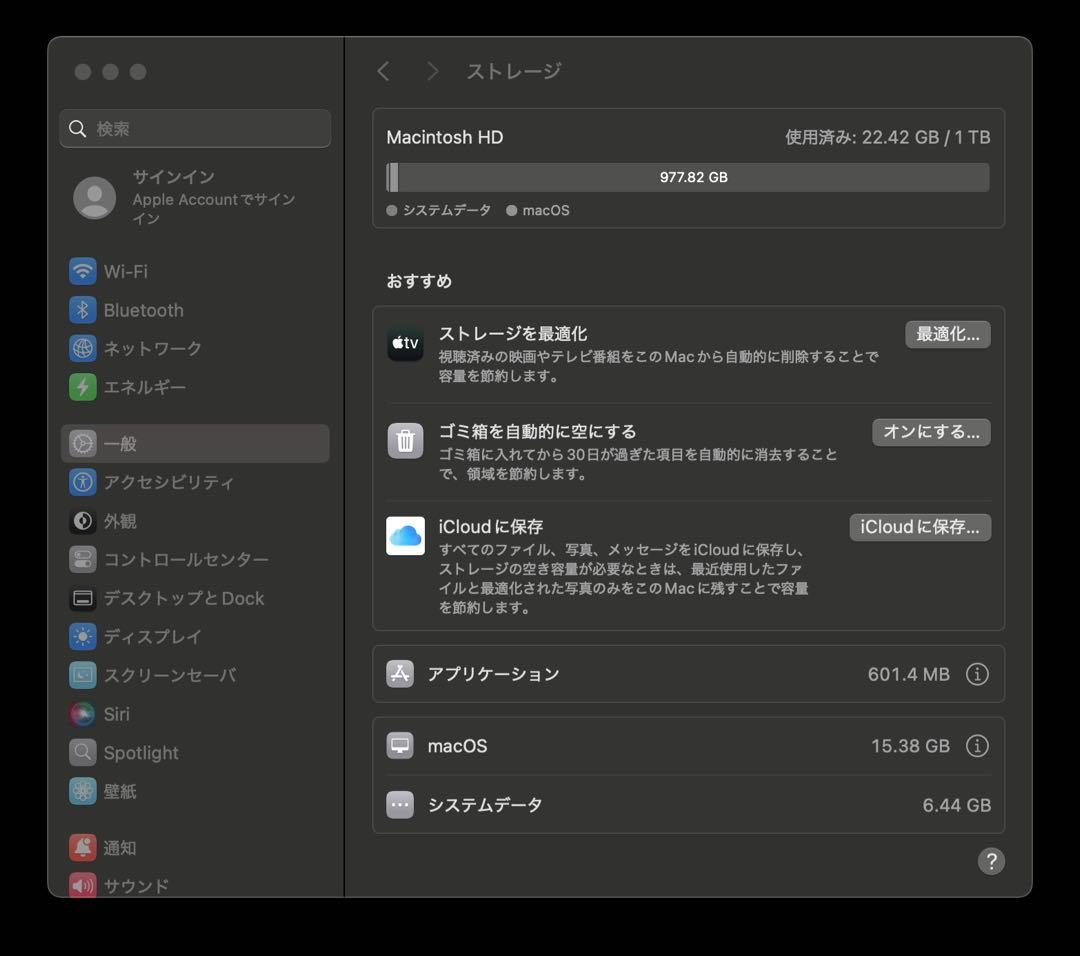
Task: Click the iCloudに保存 button
Action: point(919,527)
